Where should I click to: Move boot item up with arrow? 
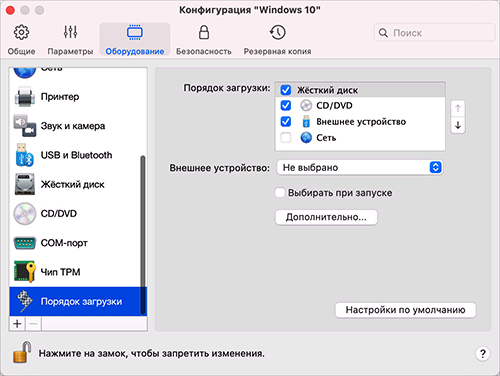coord(458,108)
